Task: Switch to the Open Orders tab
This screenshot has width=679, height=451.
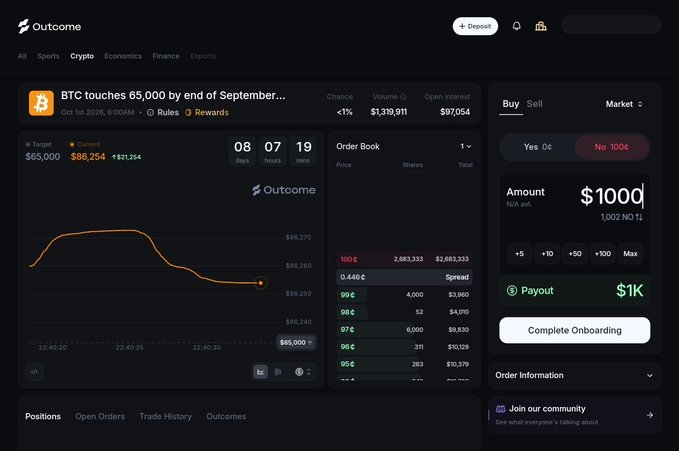Action: 100,416
